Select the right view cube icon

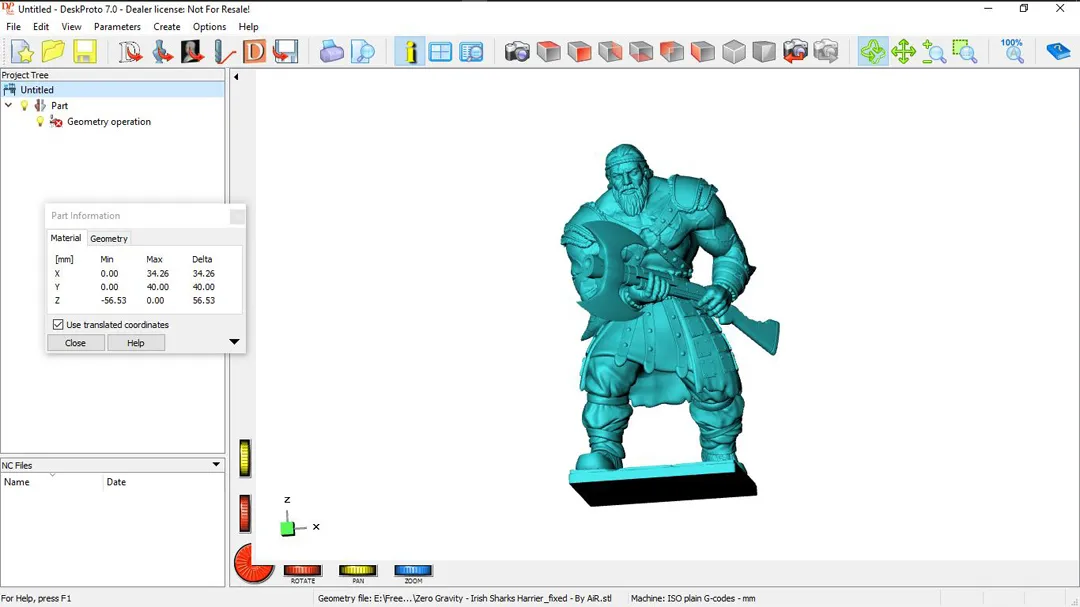[703, 52]
